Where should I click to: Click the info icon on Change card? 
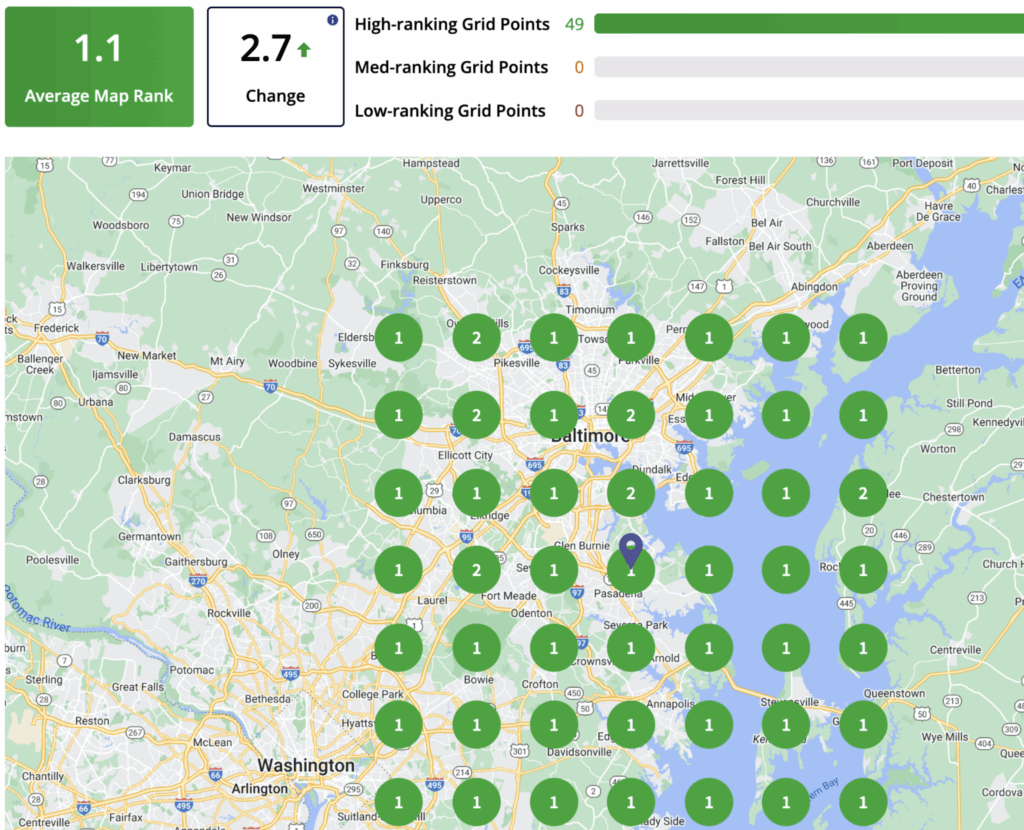(332, 20)
